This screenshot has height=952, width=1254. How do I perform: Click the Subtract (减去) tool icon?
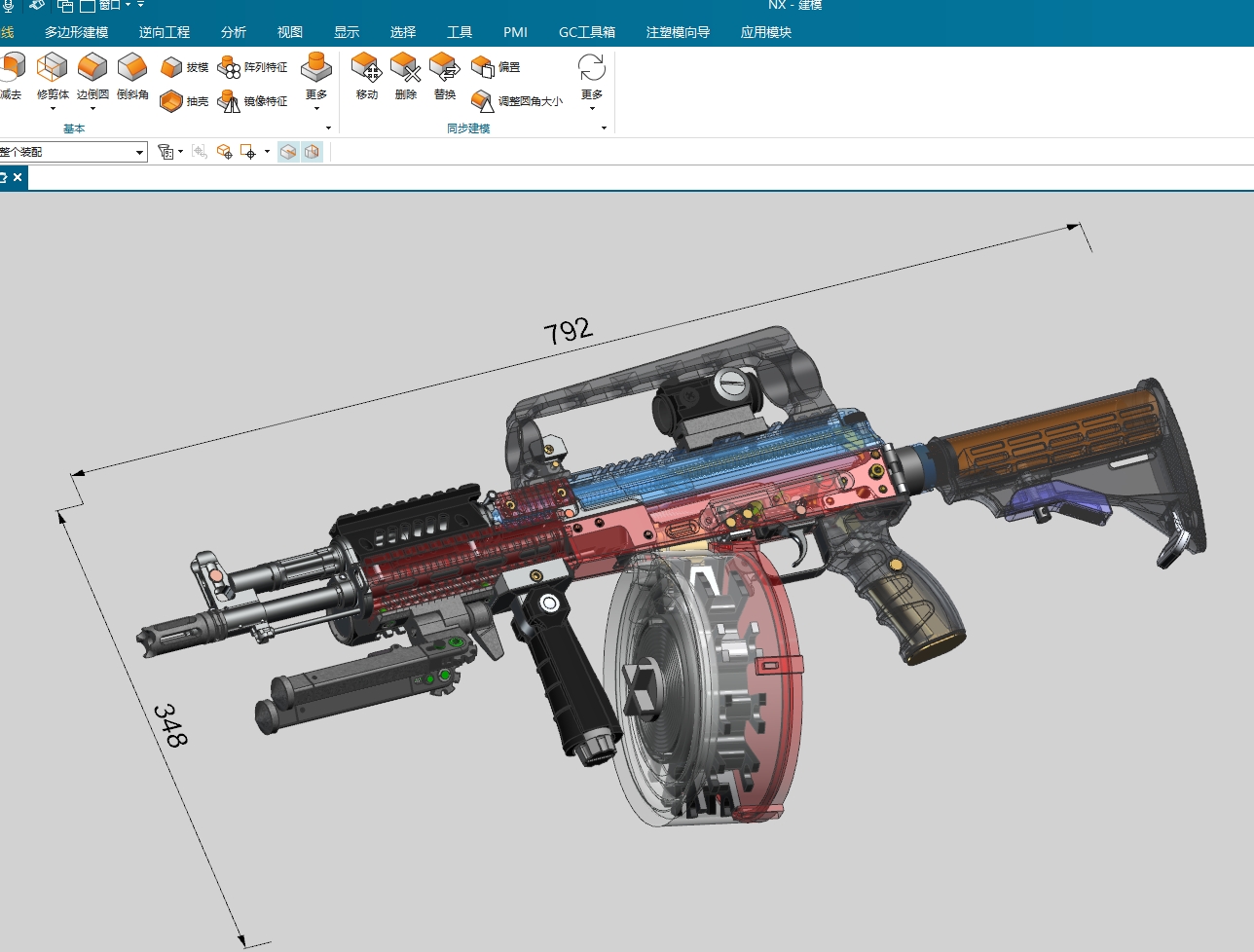11,68
